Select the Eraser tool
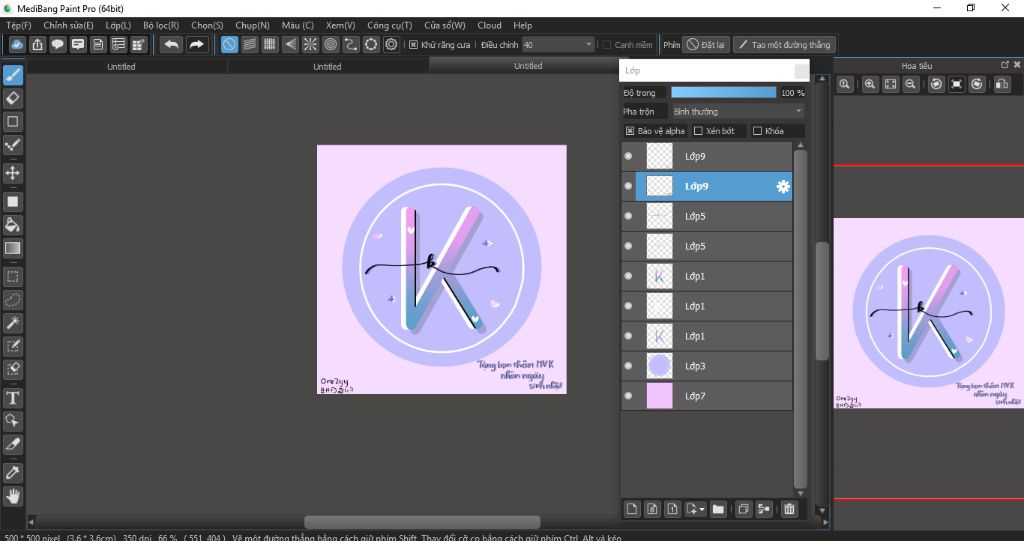Viewport: 1024px width, 541px height. click(13, 98)
